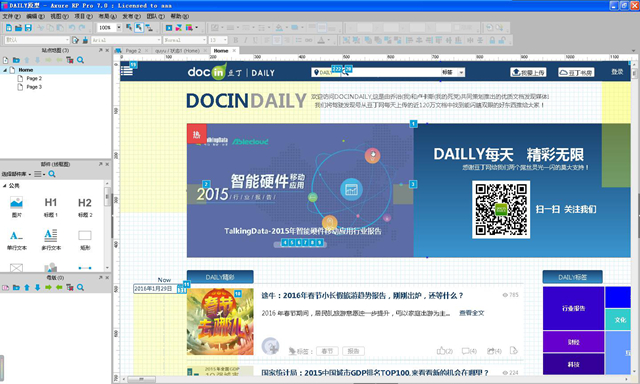Open the 项目 menu

click(x=84, y=16)
